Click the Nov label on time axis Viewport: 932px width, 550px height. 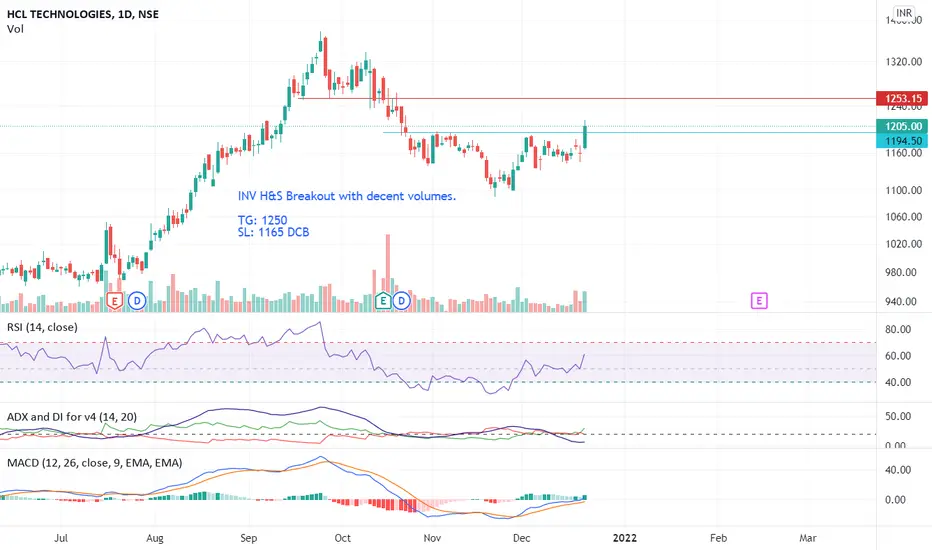coord(432,538)
